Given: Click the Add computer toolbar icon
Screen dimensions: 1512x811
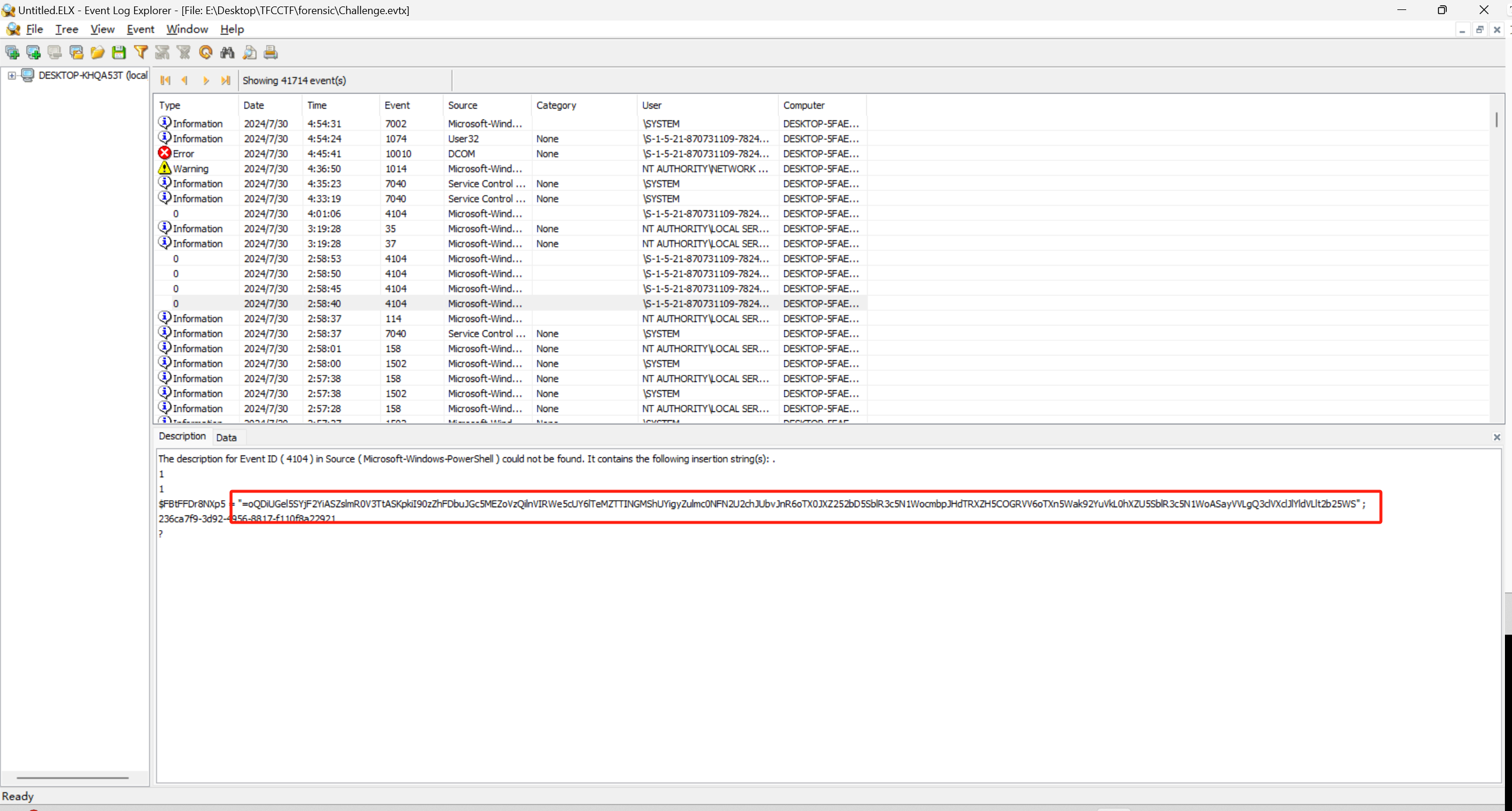Looking at the screenshot, I should 12,52.
